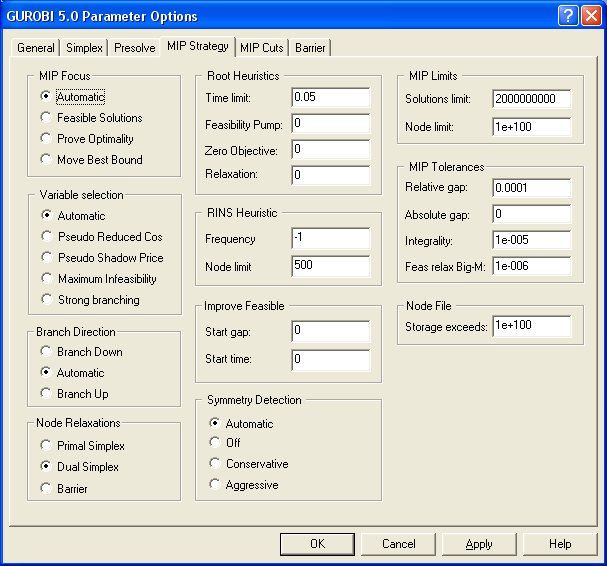The image size is (607, 566).
Task: Click the Apply button
Action: [x=479, y=544]
